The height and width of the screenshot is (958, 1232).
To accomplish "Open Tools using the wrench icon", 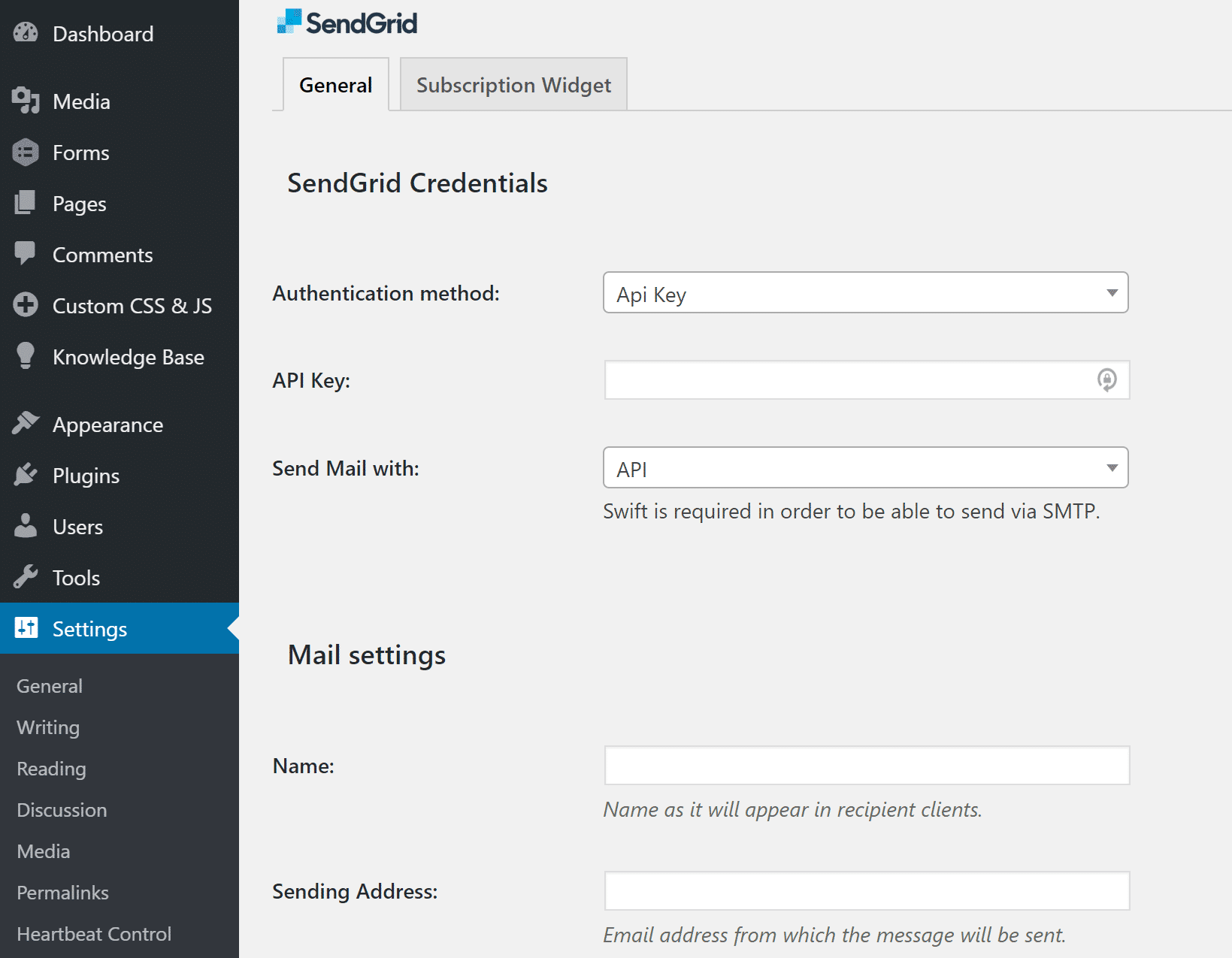I will pyautogui.click(x=25, y=577).
